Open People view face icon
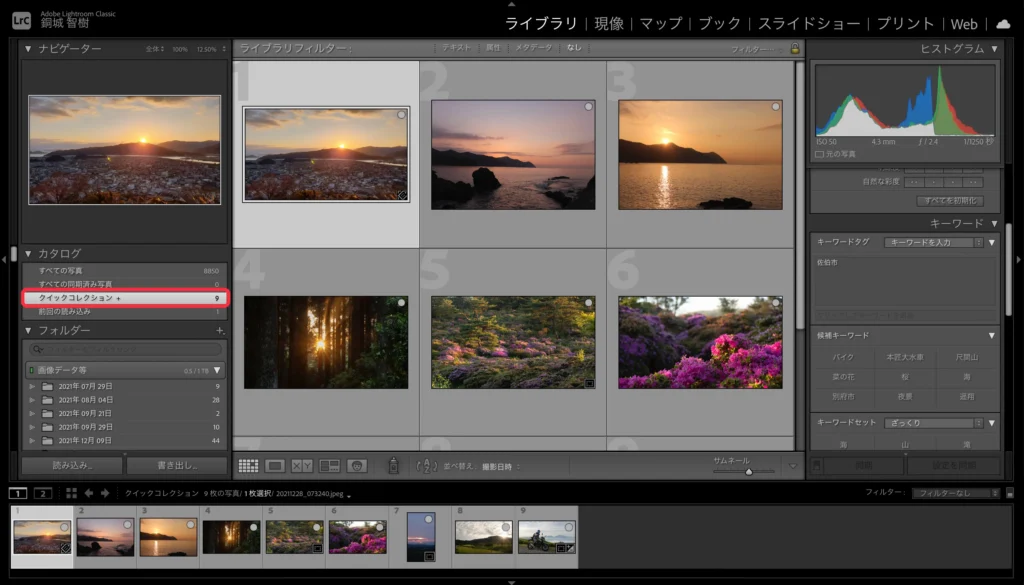The width and height of the screenshot is (1024, 585). click(x=357, y=466)
